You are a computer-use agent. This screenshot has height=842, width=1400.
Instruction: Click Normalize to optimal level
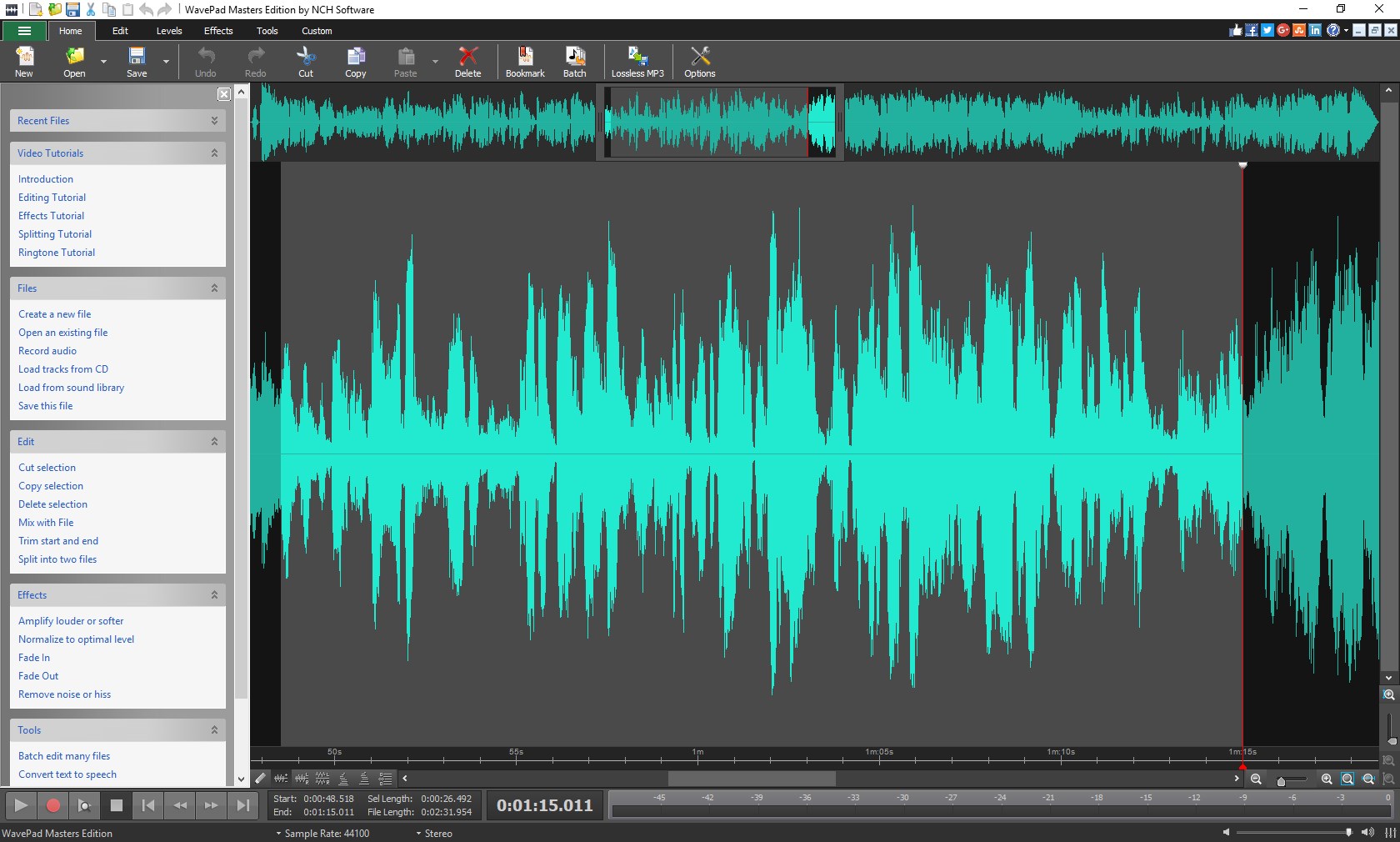click(77, 639)
